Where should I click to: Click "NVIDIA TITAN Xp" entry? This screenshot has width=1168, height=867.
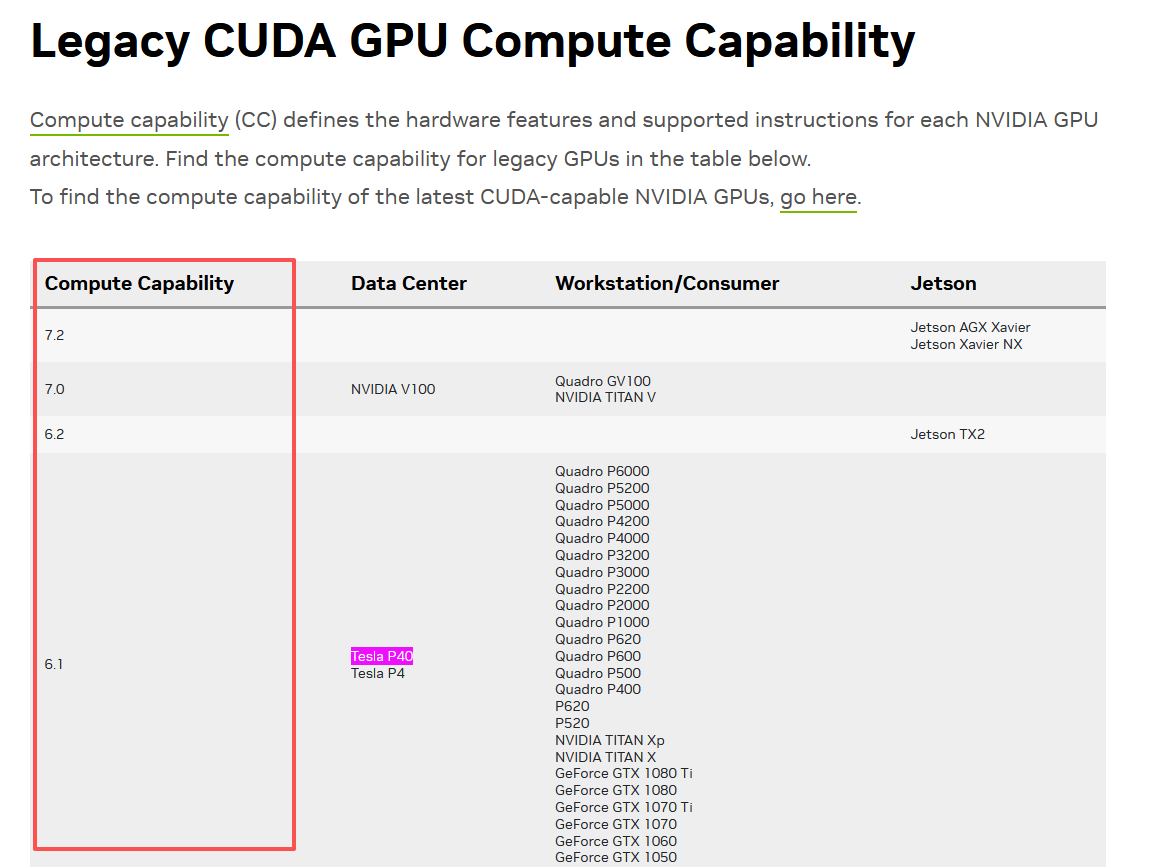609,740
